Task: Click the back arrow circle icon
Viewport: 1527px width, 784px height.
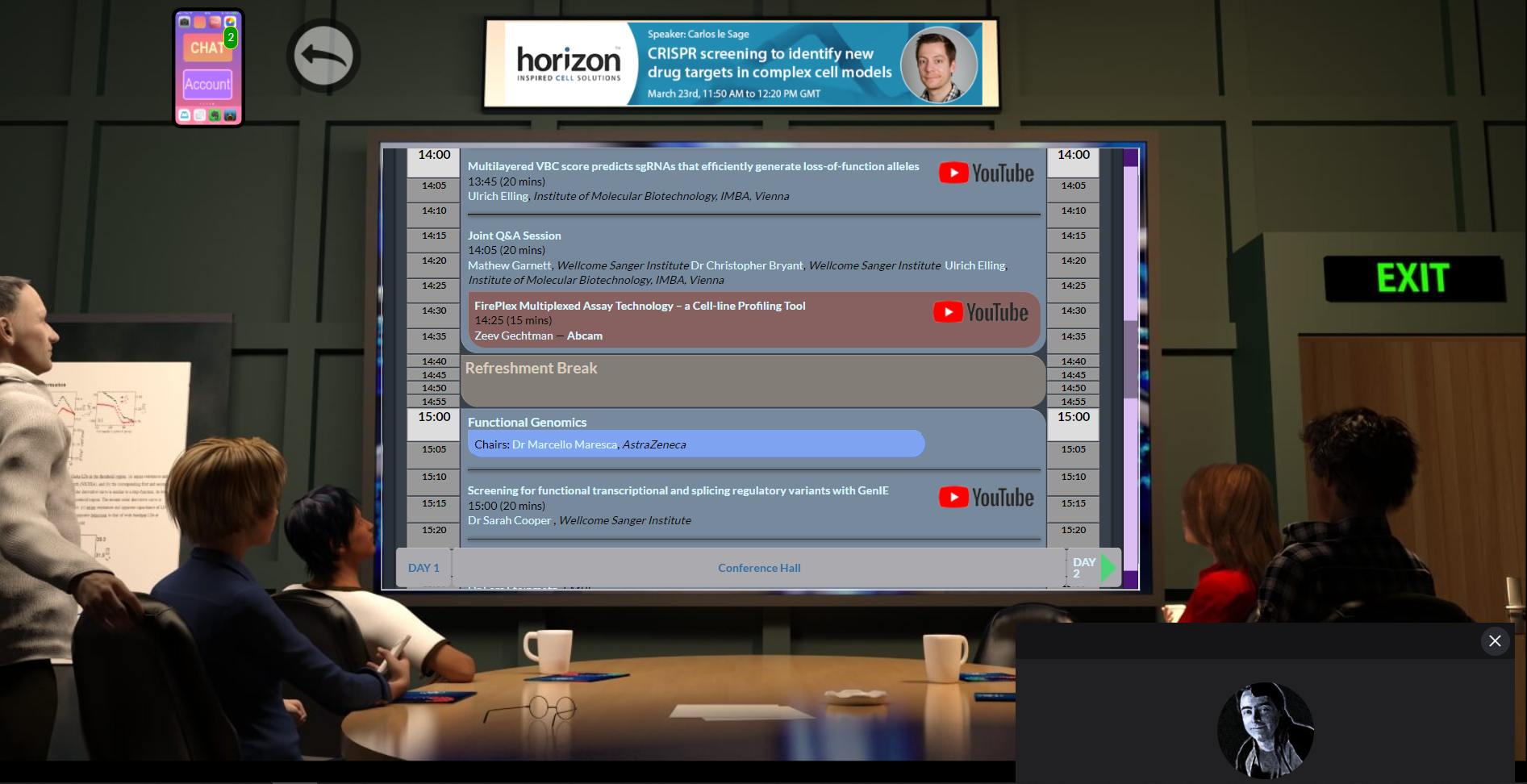Action: coord(323,56)
